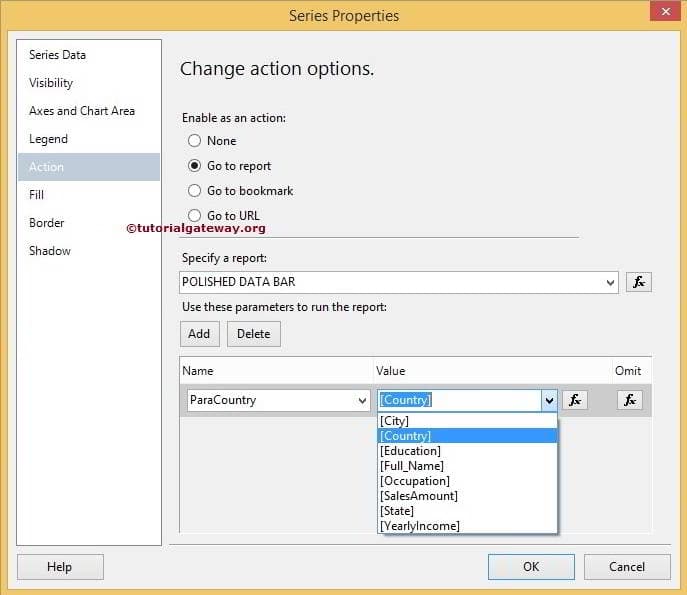Choose [City] in the dropdown list
The width and height of the screenshot is (687, 595).
tap(395, 421)
